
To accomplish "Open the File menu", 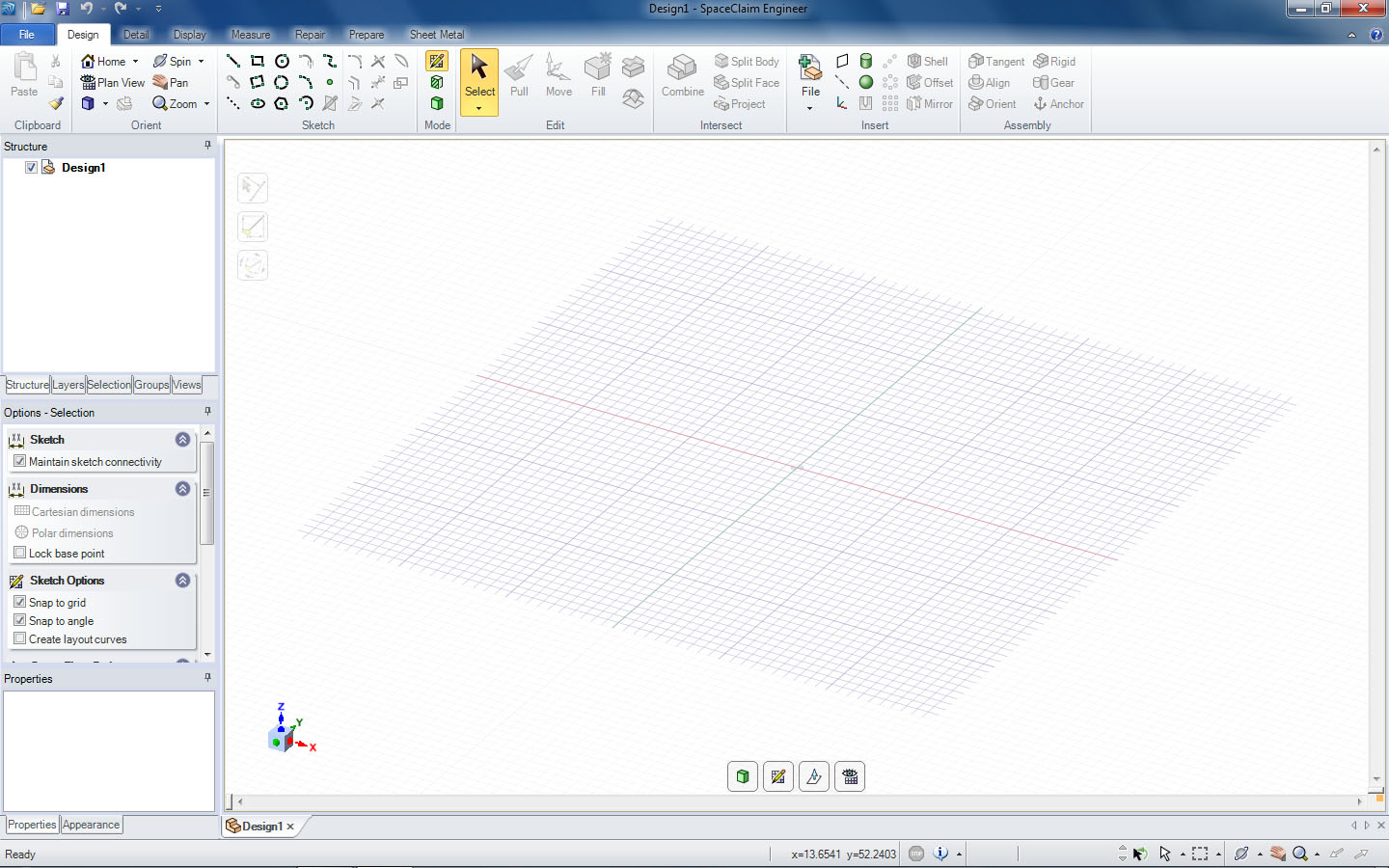I will 27,35.
